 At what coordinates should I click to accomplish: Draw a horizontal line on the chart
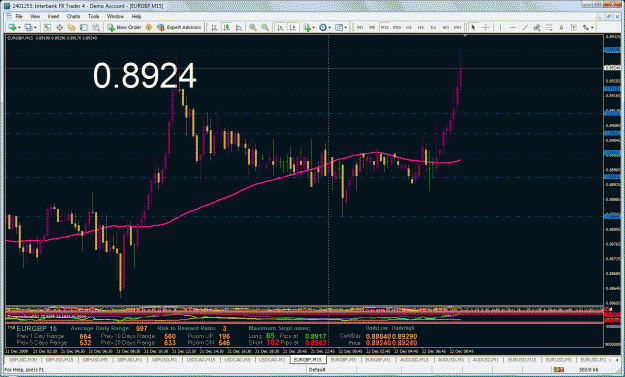click(x=513, y=27)
